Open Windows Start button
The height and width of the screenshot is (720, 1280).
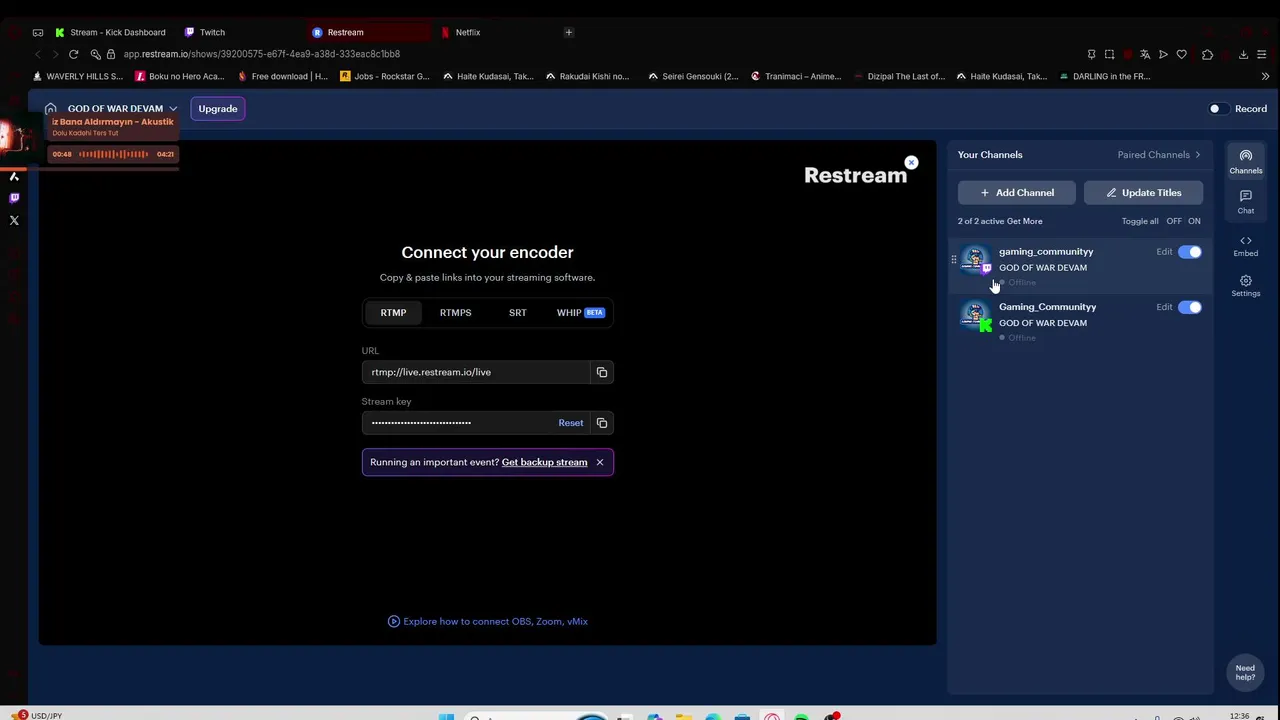pos(446,716)
